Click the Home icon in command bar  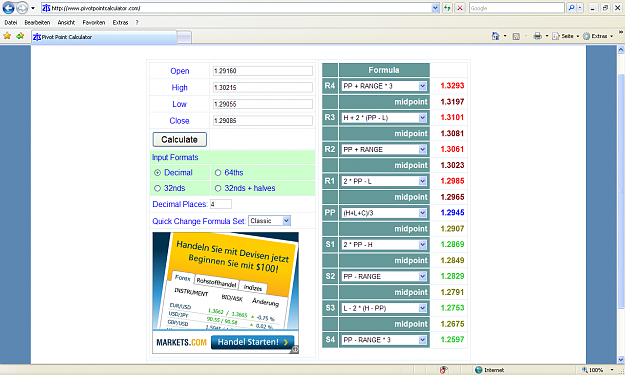(495, 36)
